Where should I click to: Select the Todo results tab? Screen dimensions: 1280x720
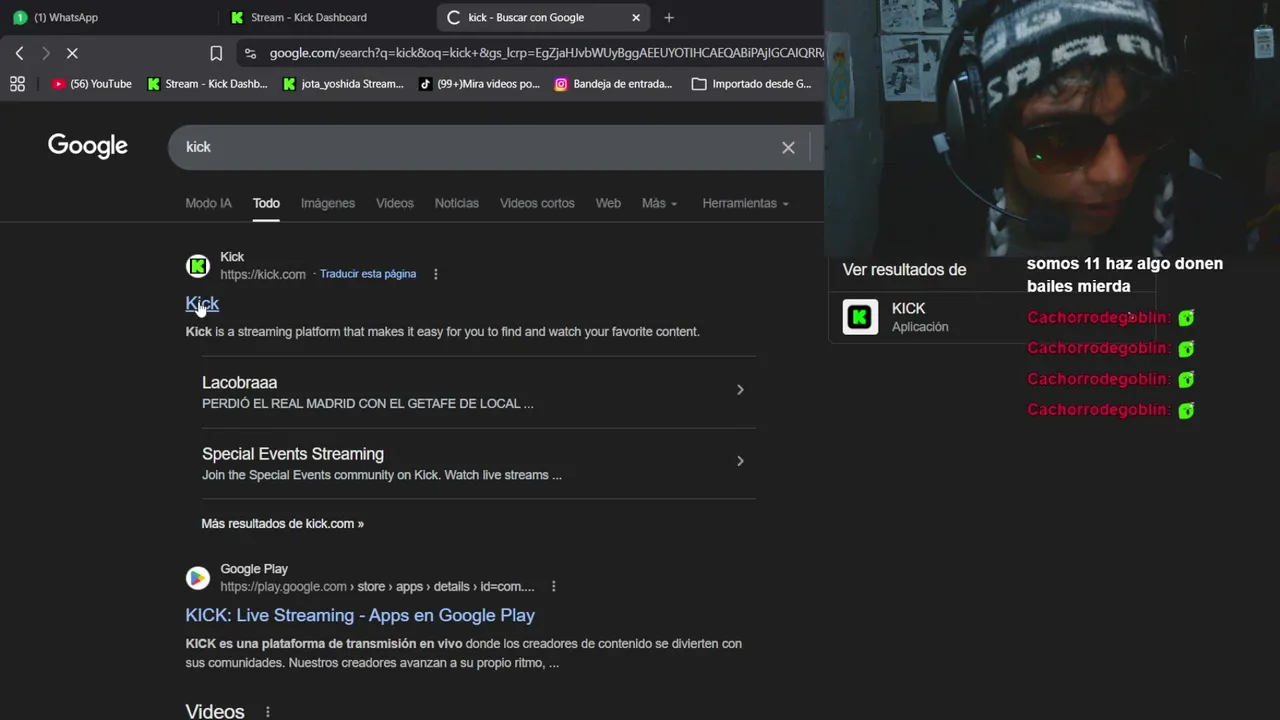point(266,203)
